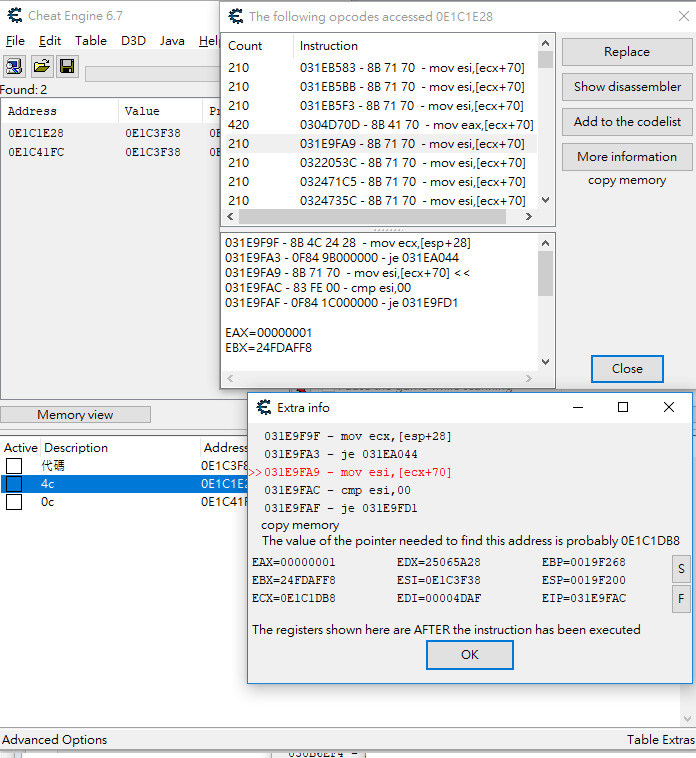This screenshot has width=696, height=758.
Task: Click the open process computer icon
Action: pyautogui.click(x=15, y=66)
